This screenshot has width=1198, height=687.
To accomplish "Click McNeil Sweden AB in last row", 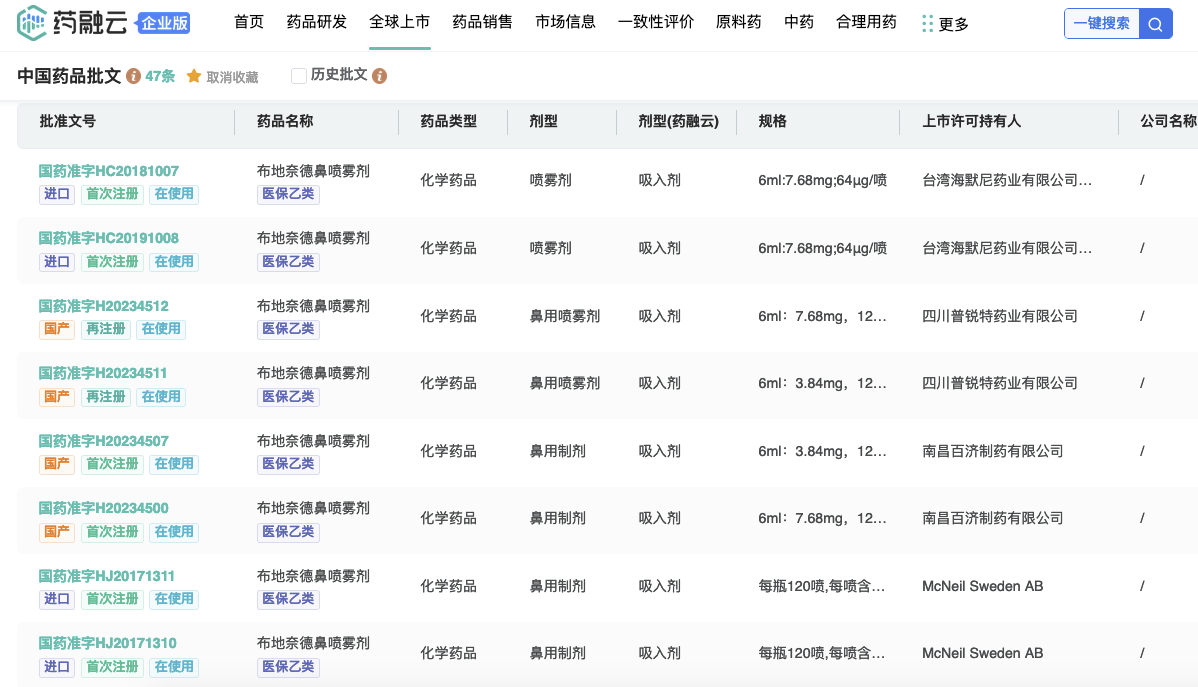I will tap(982, 653).
